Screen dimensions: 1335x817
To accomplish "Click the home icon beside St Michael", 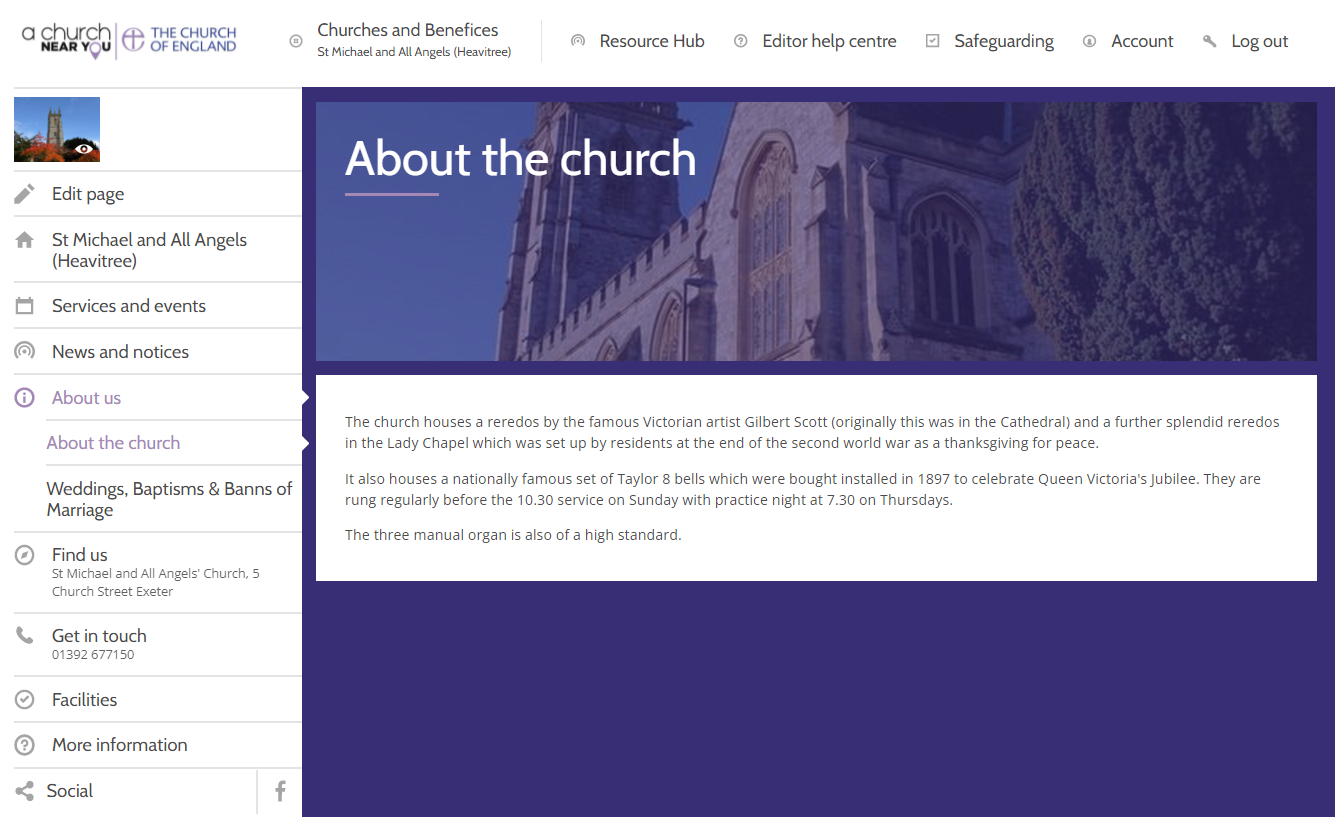I will [x=25, y=240].
